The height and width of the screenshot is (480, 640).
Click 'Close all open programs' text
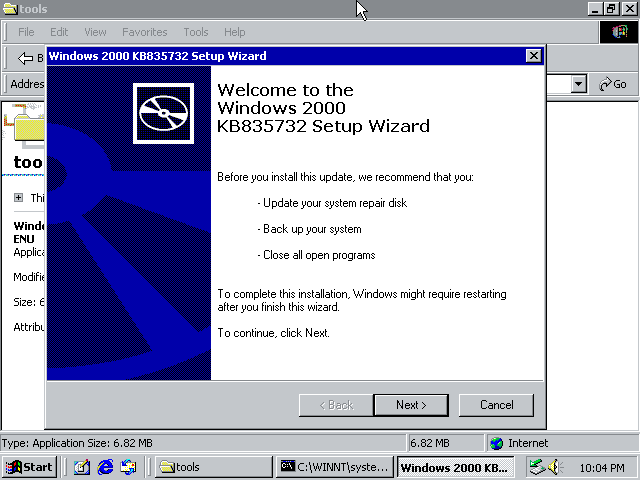319,255
